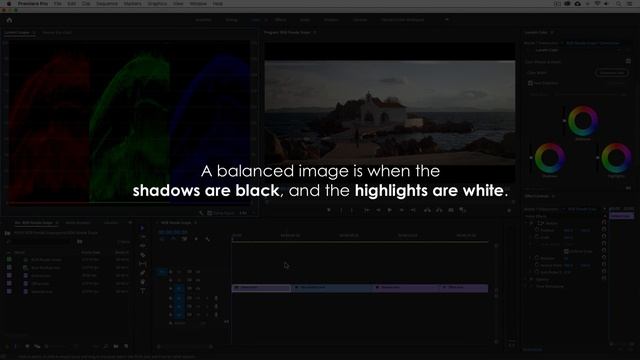Toggle Snap in Timeline
This screenshot has height=360, width=640.
click(x=173, y=239)
